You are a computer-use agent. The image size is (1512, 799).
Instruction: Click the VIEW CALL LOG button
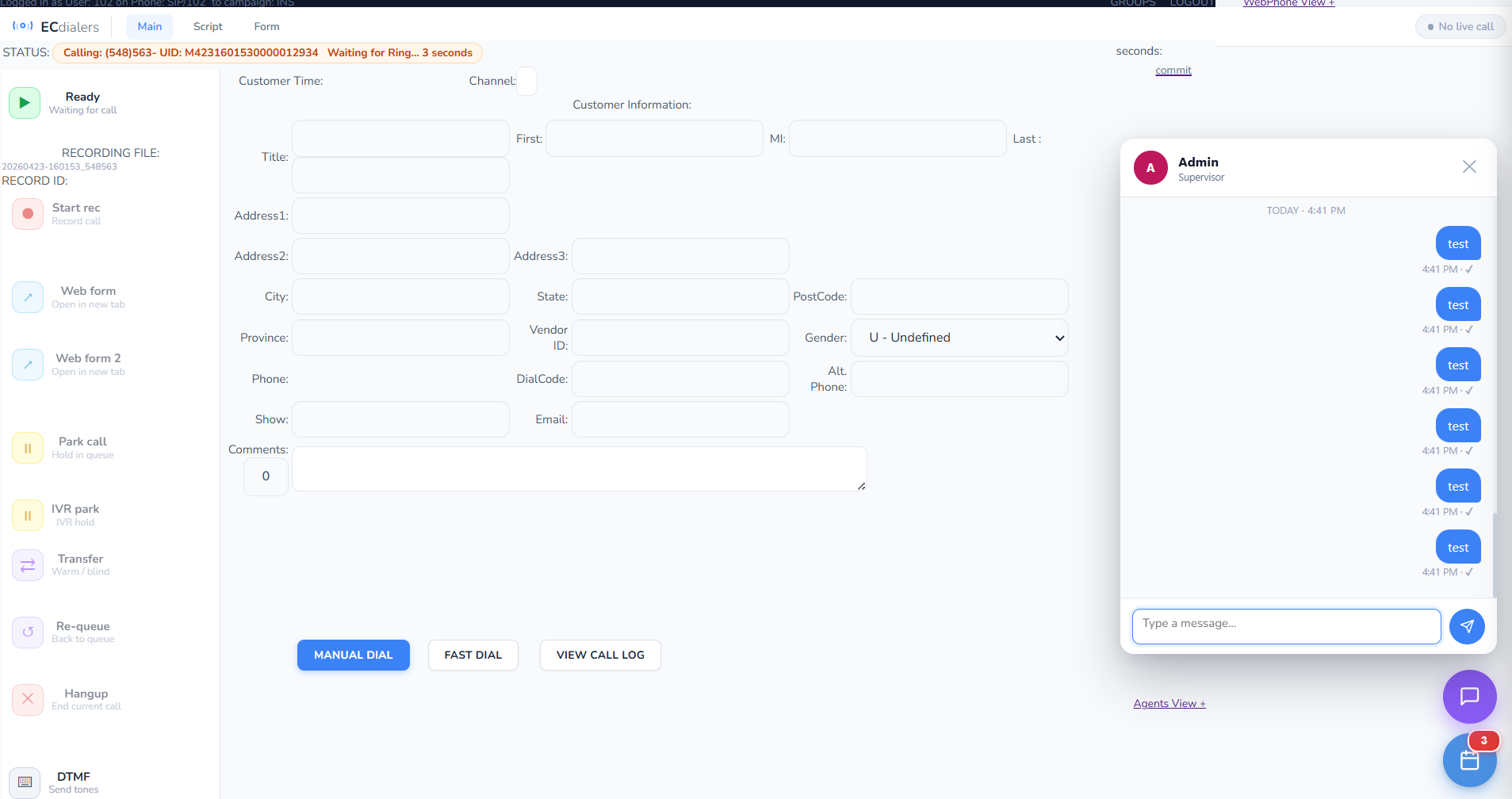pos(600,655)
